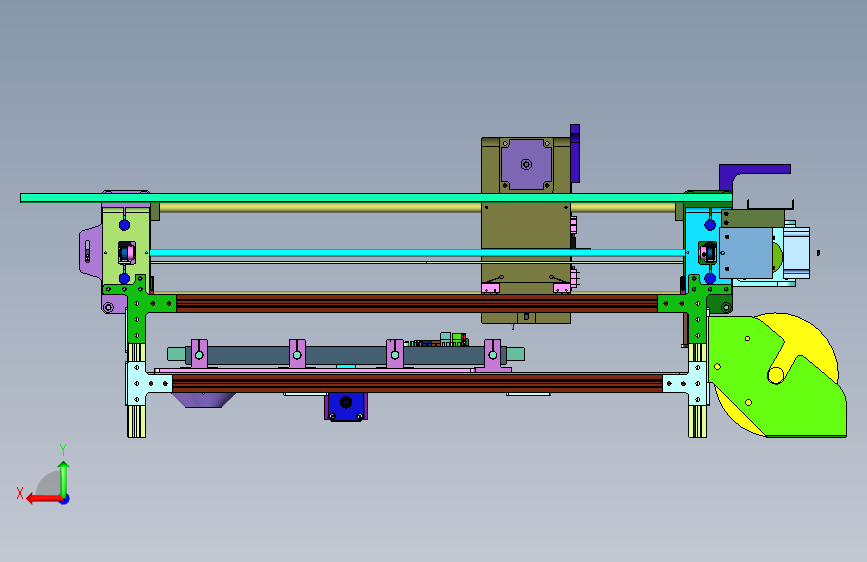Viewport: 867px width, 562px height.
Task: Select the purple trapezoid part under left rail
Action: [x=203, y=400]
